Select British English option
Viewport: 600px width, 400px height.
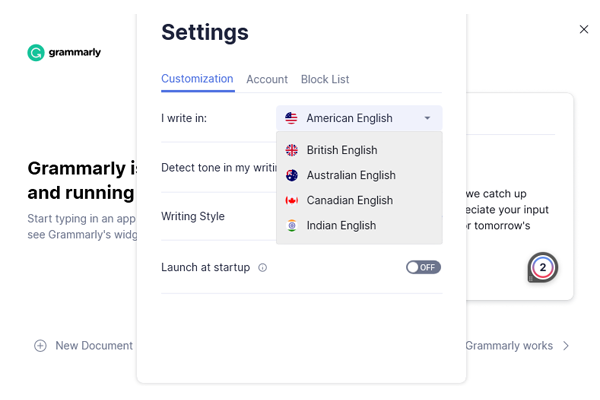(359, 150)
